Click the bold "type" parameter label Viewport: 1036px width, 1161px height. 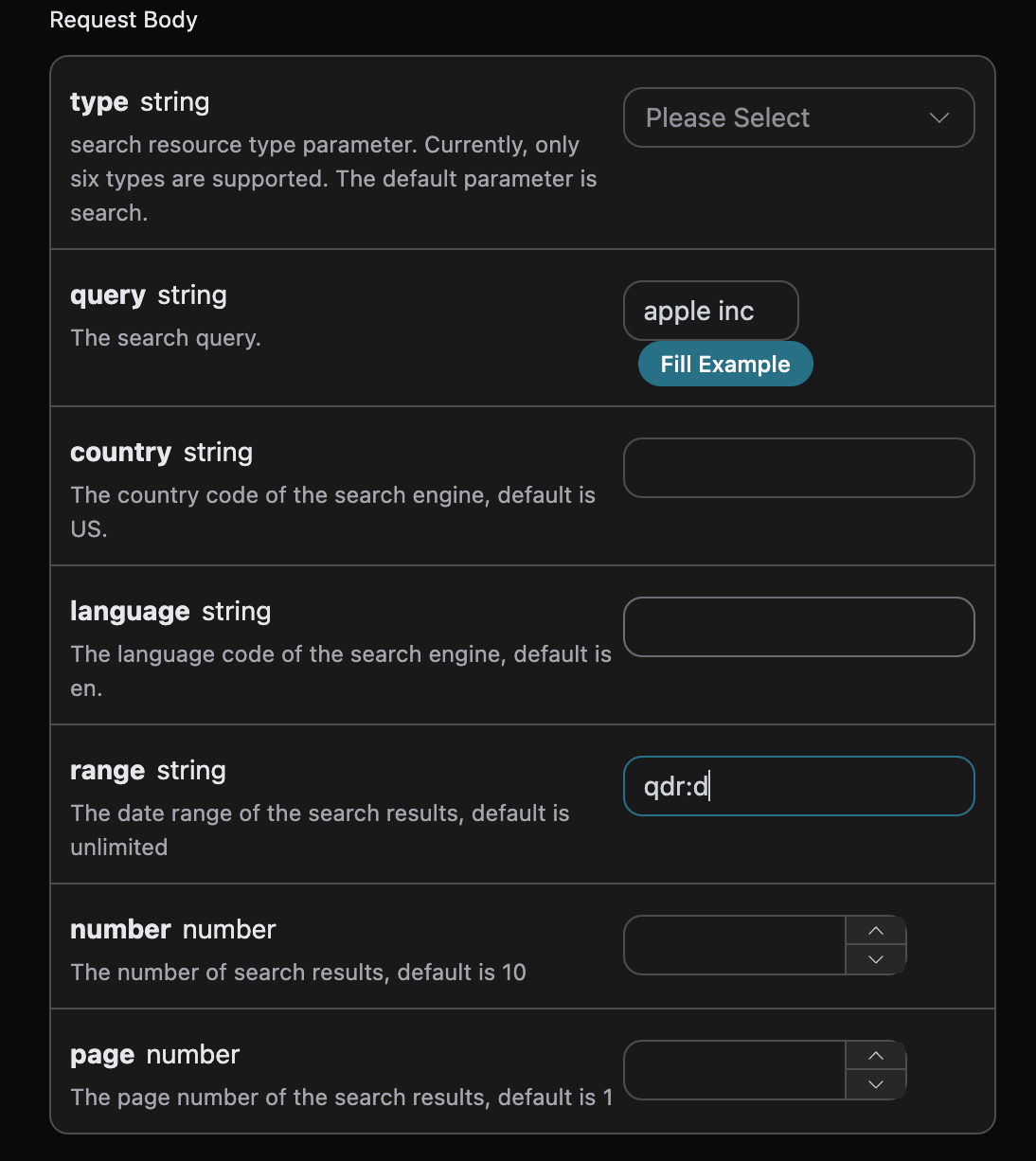[x=99, y=102]
